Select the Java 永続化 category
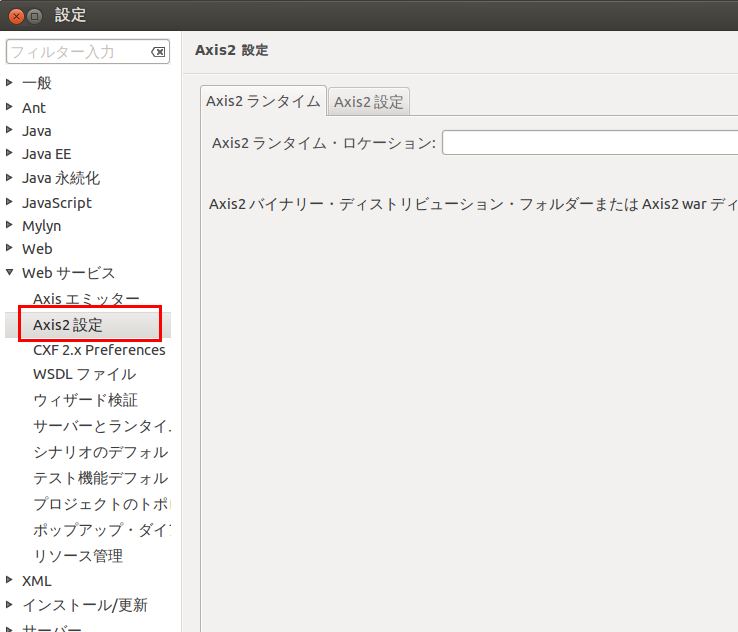This screenshot has height=632, width=738. pyautogui.click(x=61, y=178)
